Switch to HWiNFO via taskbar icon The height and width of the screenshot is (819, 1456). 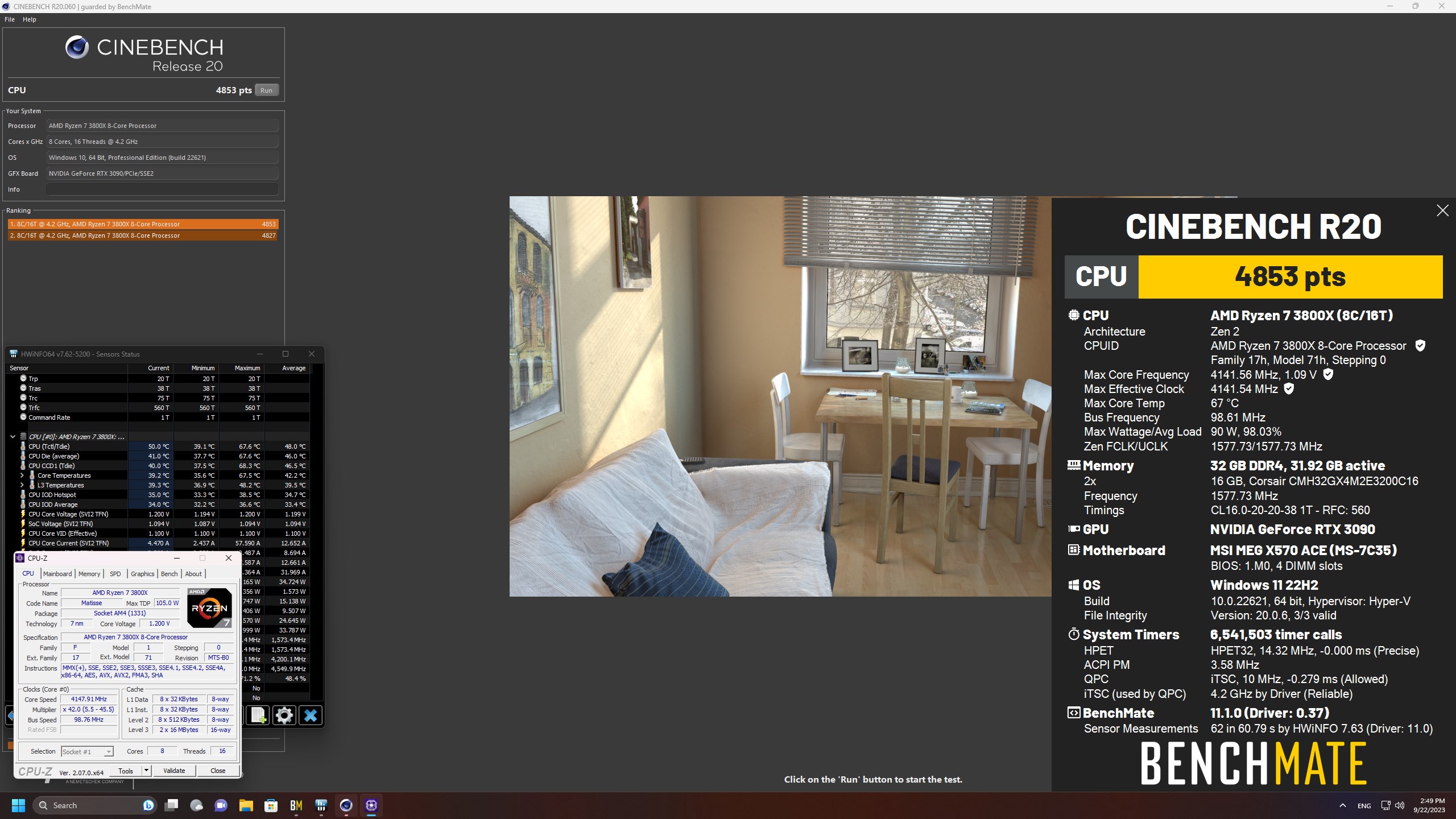click(x=321, y=805)
